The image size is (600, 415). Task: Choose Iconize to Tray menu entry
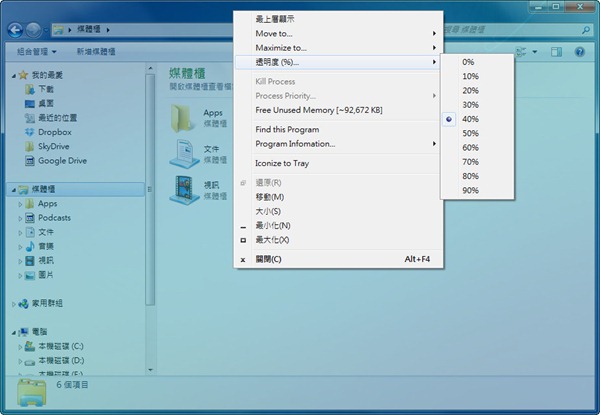pyautogui.click(x=338, y=163)
